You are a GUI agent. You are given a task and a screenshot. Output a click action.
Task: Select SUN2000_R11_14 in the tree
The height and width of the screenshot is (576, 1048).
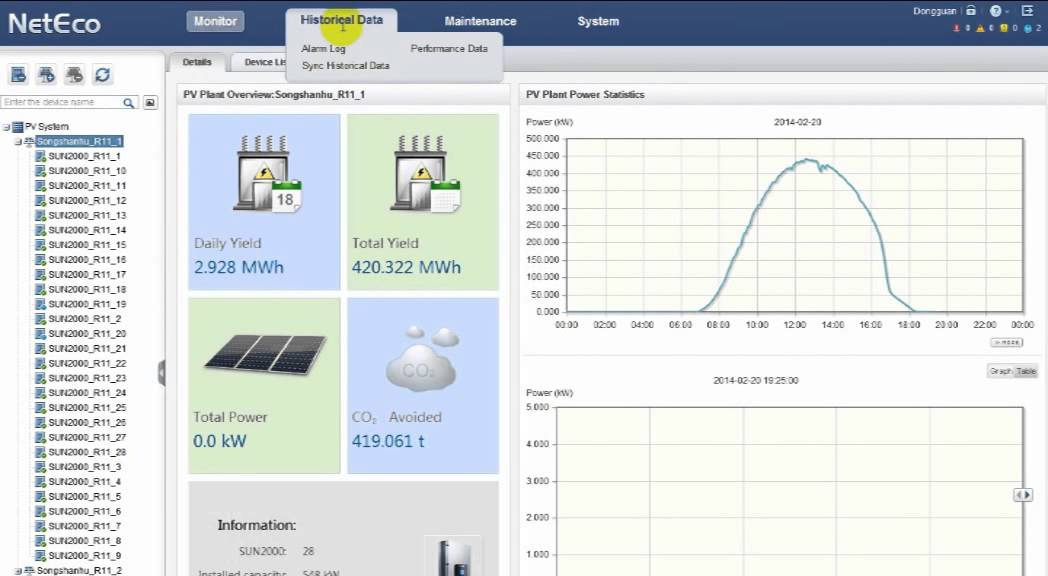click(x=87, y=230)
